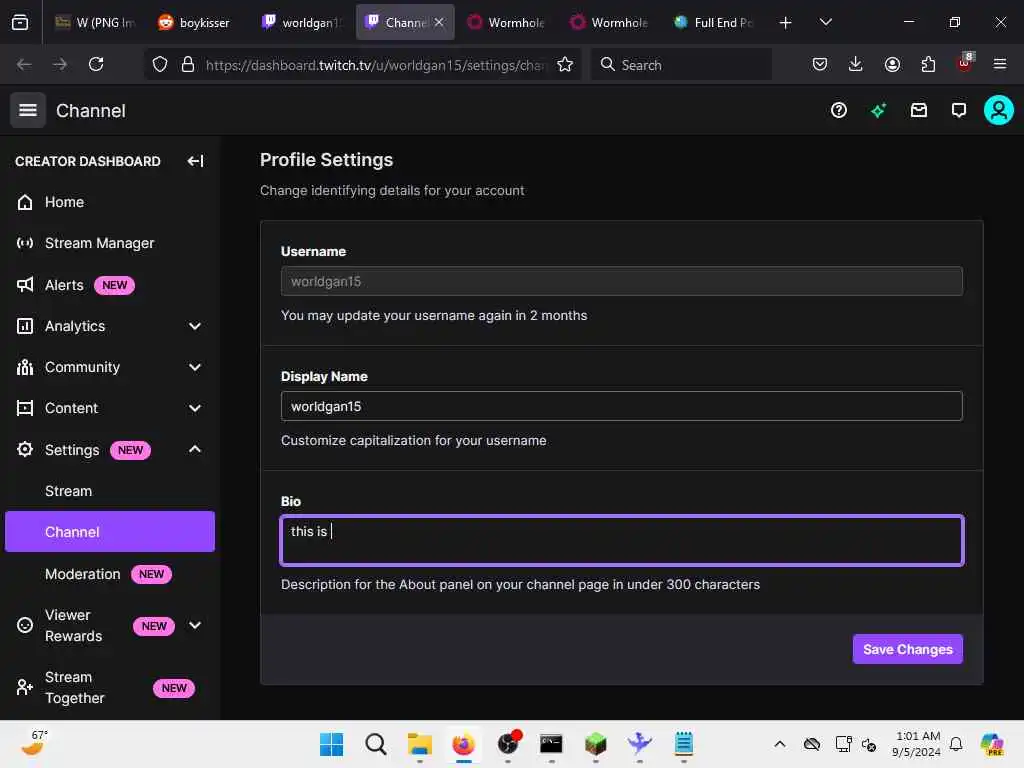Open File Explorer from taskbar
Image resolution: width=1024 pixels, height=768 pixels.
point(419,744)
